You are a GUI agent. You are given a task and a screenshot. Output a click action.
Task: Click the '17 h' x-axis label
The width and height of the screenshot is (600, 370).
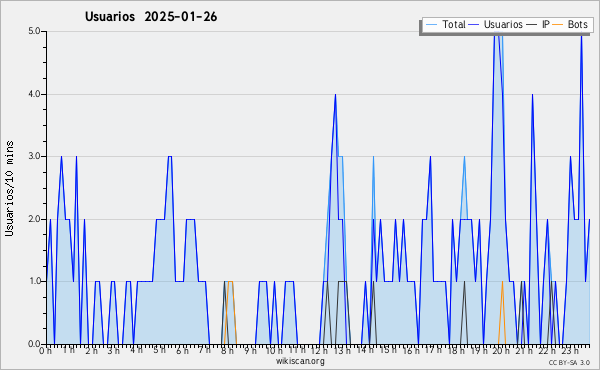pyautogui.click(x=433, y=350)
